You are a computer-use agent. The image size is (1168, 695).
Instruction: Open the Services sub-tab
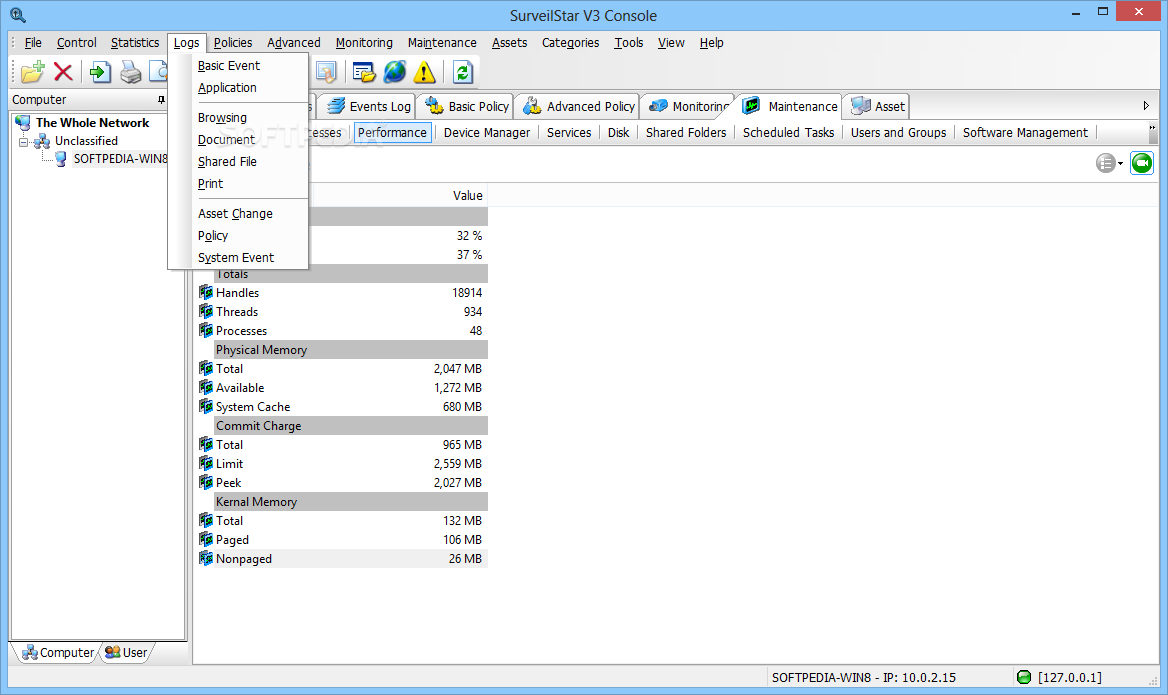[569, 133]
